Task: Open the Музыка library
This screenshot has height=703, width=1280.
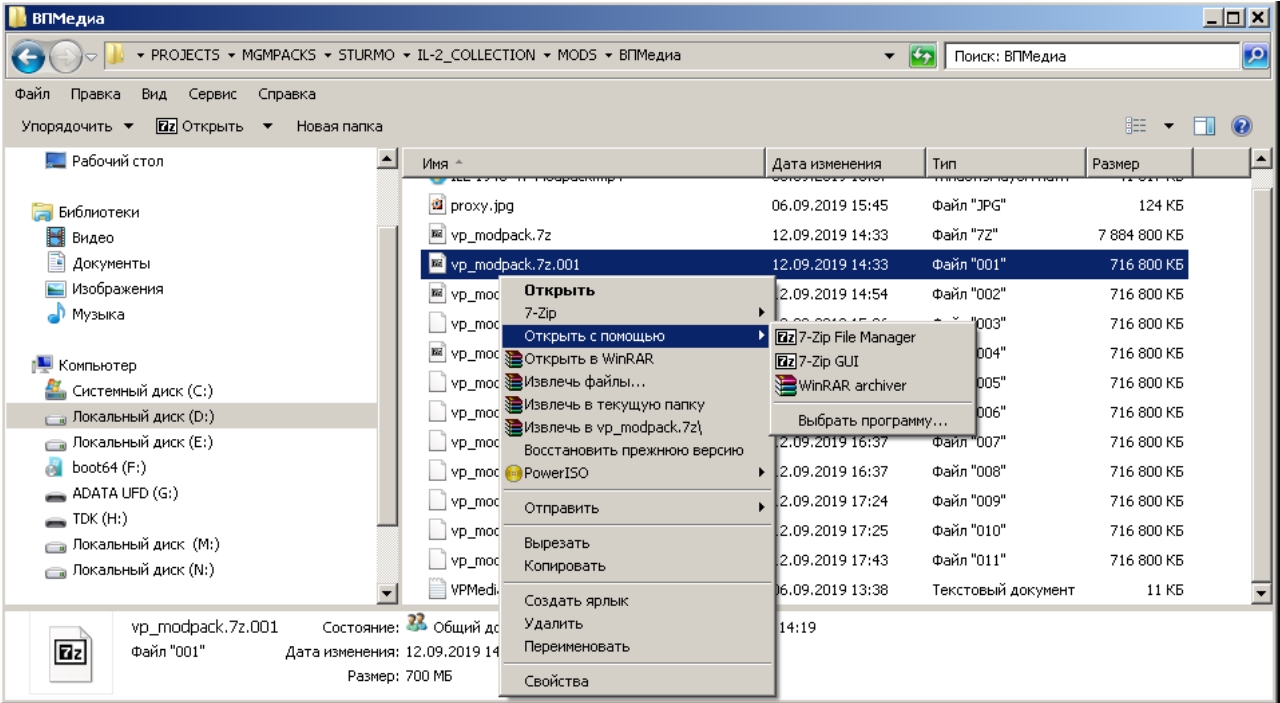Action: click(87, 315)
